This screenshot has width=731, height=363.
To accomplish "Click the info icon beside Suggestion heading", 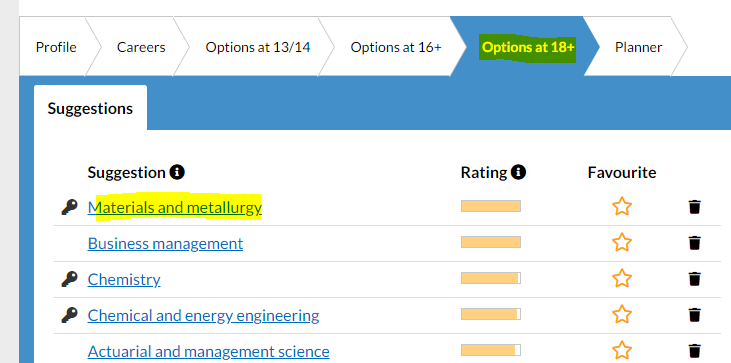I will 177,172.
